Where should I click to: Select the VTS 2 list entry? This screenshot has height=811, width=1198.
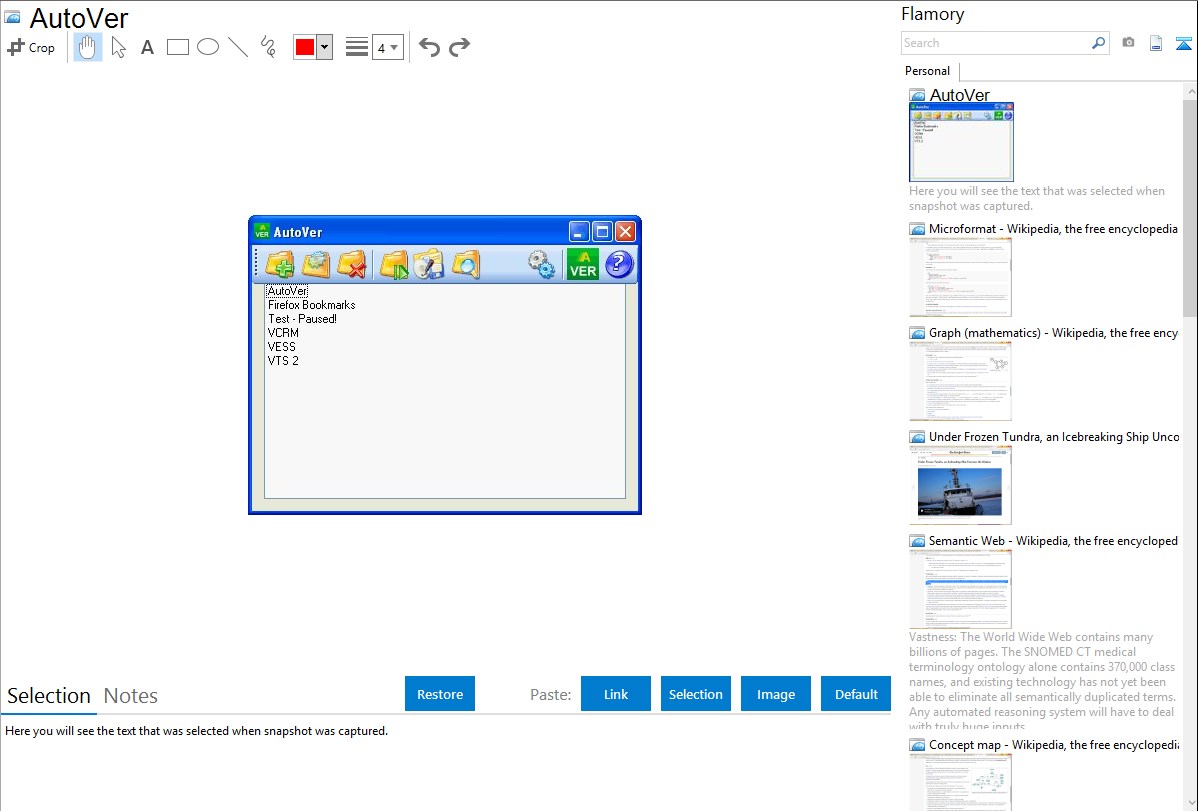coord(283,360)
